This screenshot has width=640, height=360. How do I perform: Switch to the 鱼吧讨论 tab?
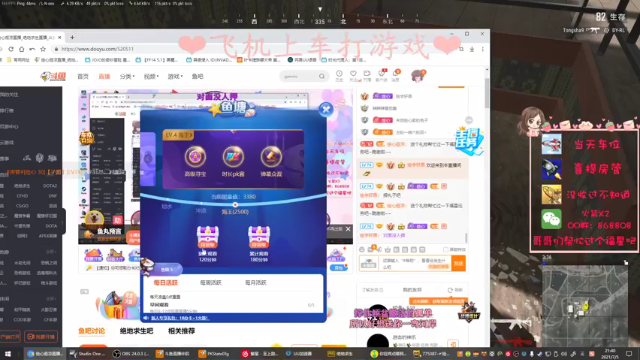(x=91, y=331)
